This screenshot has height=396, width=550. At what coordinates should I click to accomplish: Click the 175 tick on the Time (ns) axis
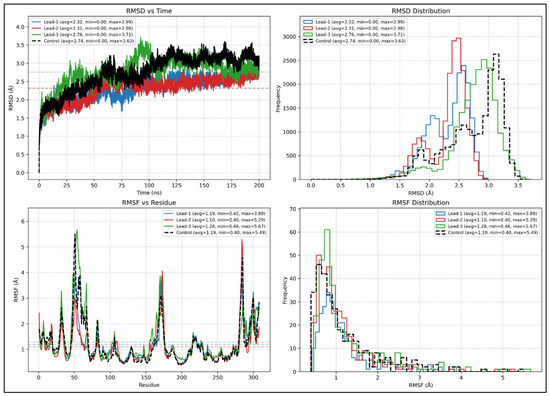(x=231, y=185)
